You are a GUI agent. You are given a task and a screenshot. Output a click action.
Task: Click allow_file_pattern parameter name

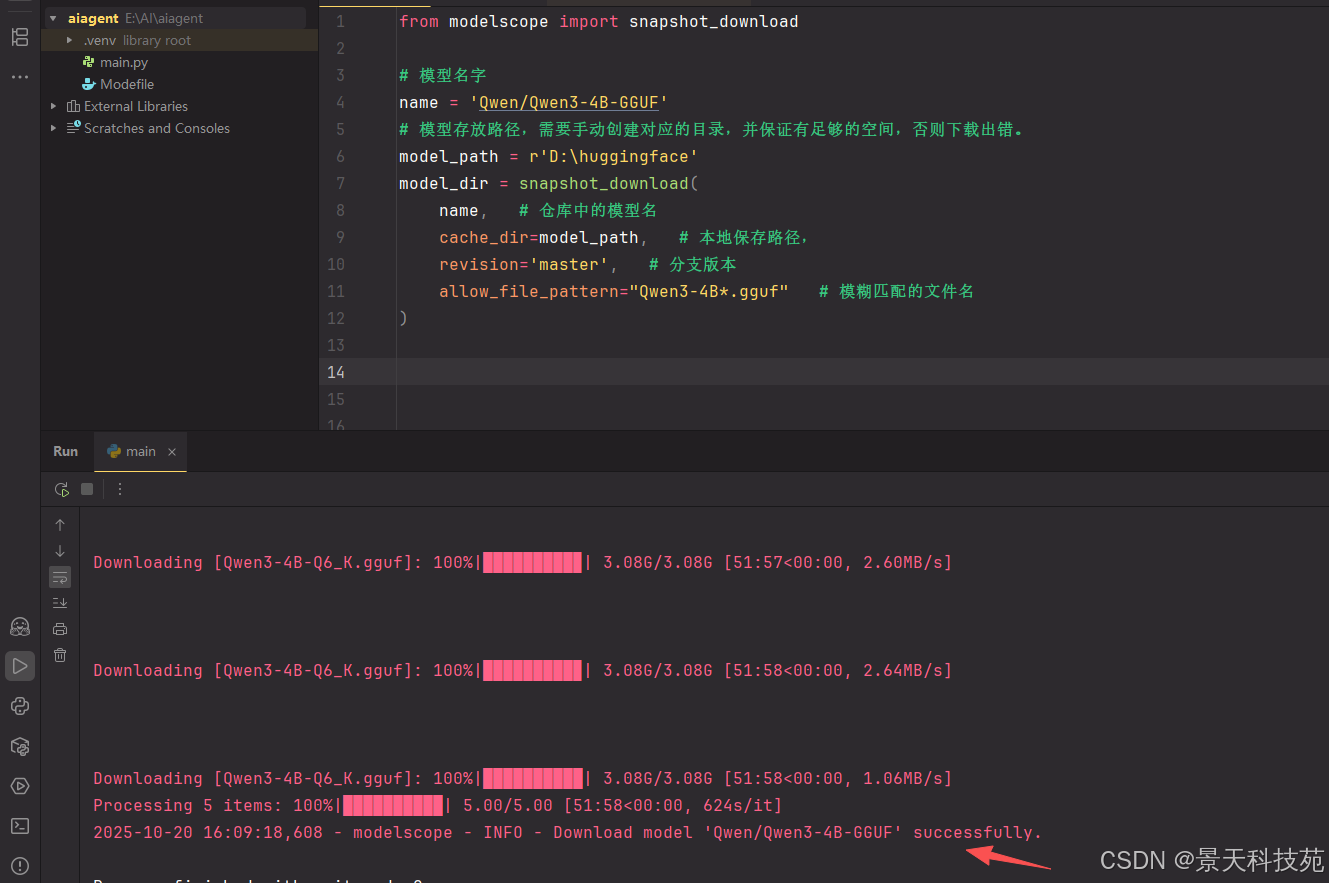(529, 291)
